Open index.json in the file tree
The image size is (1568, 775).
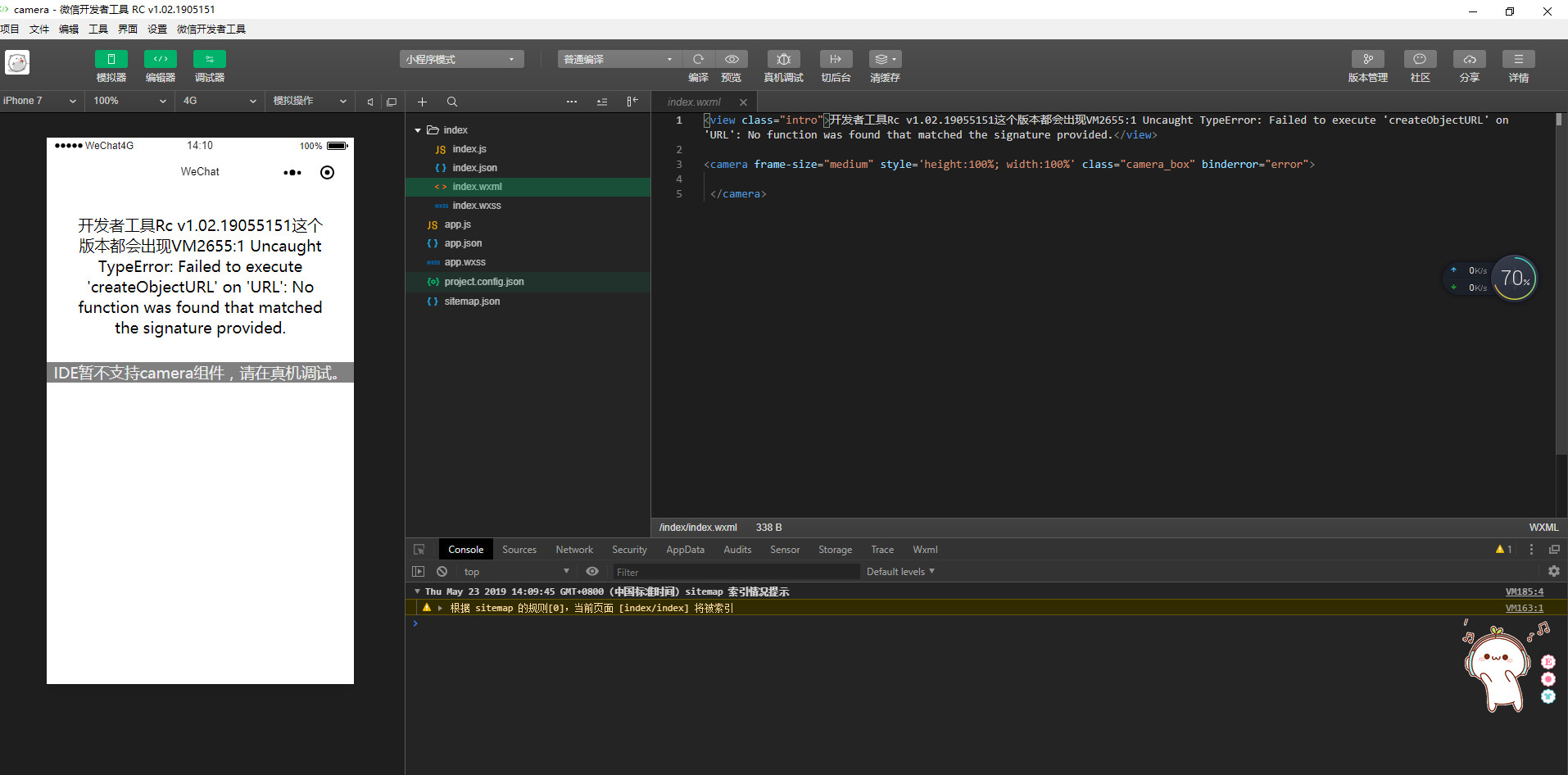[474, 168]
